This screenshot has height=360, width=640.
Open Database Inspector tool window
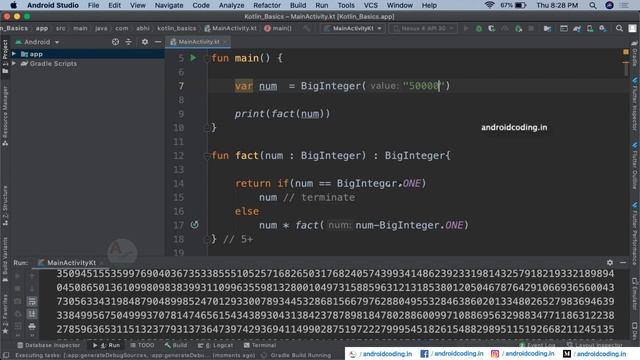pos(49,345)
